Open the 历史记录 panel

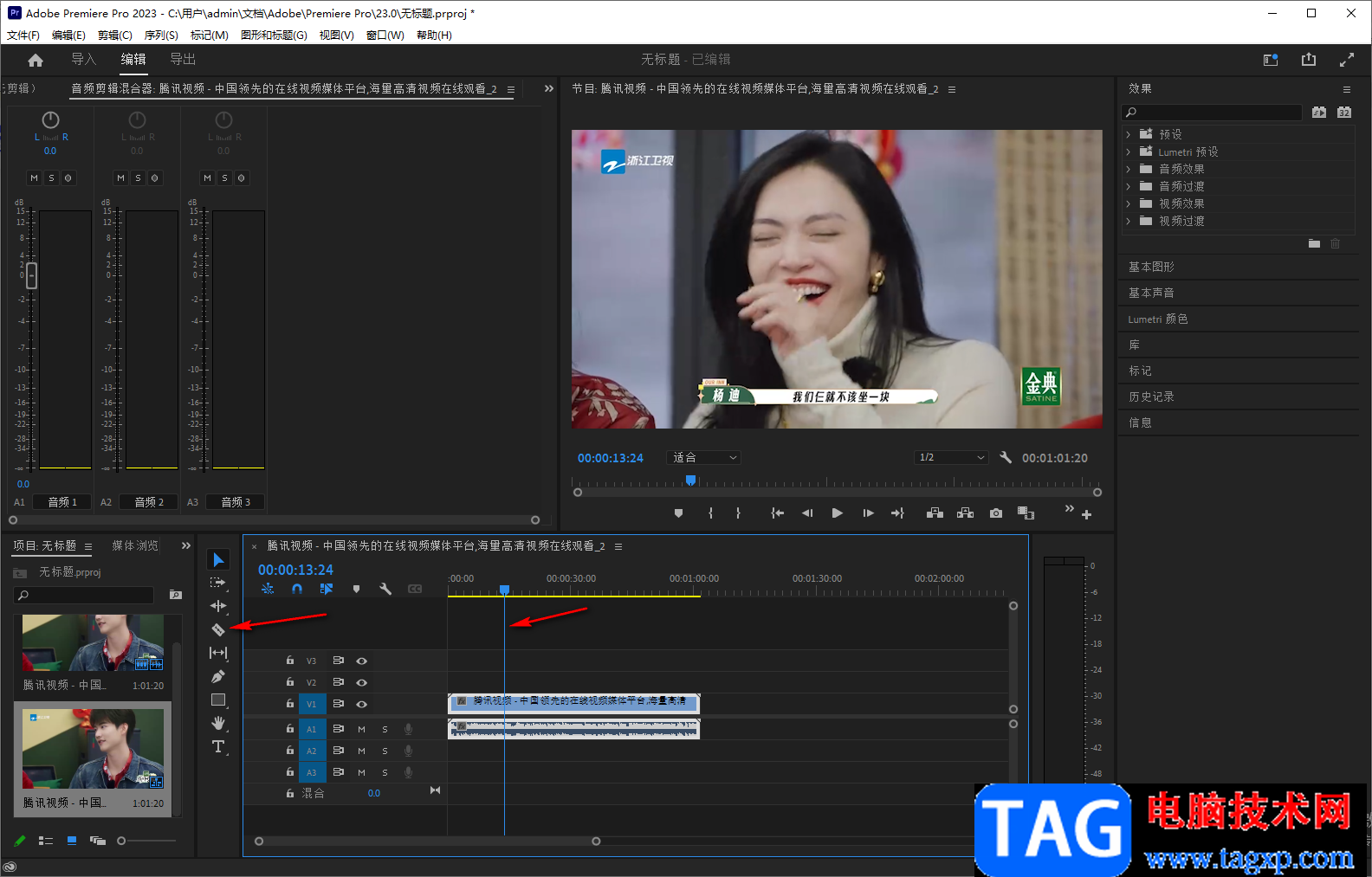[1151, 397]
